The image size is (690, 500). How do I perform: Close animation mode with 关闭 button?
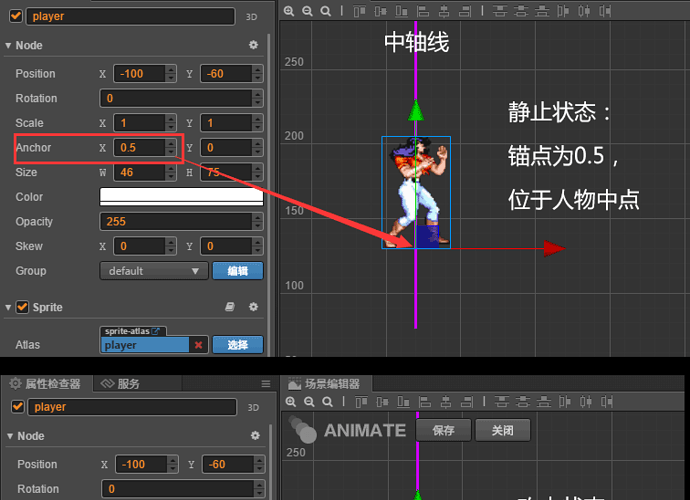pyautogui.click(x=503, y=430)
